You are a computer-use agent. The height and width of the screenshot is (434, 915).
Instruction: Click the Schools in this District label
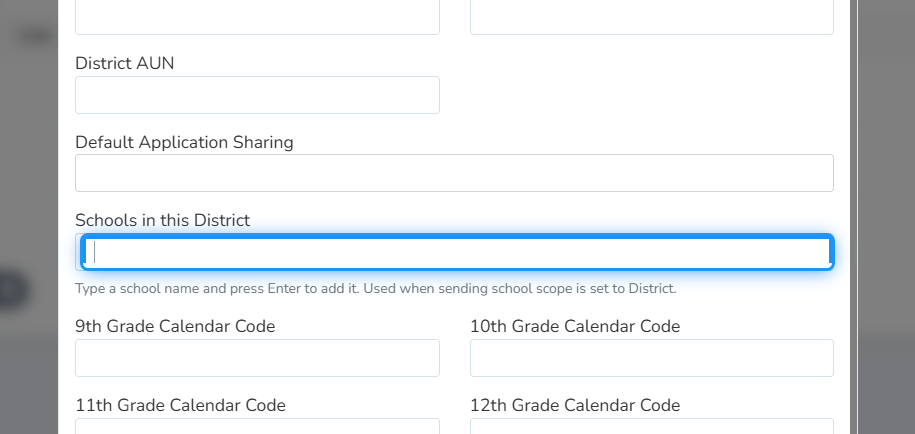162,220
